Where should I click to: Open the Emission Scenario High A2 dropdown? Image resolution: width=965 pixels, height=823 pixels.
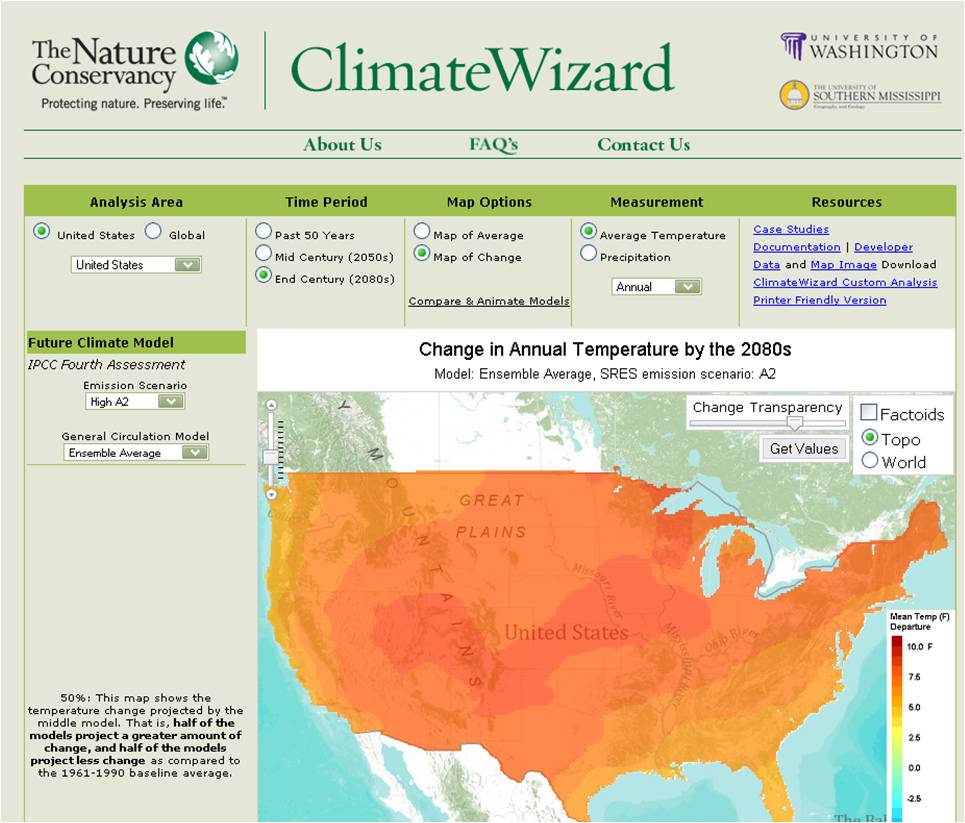pyautogui.click(x=135, y=402)
